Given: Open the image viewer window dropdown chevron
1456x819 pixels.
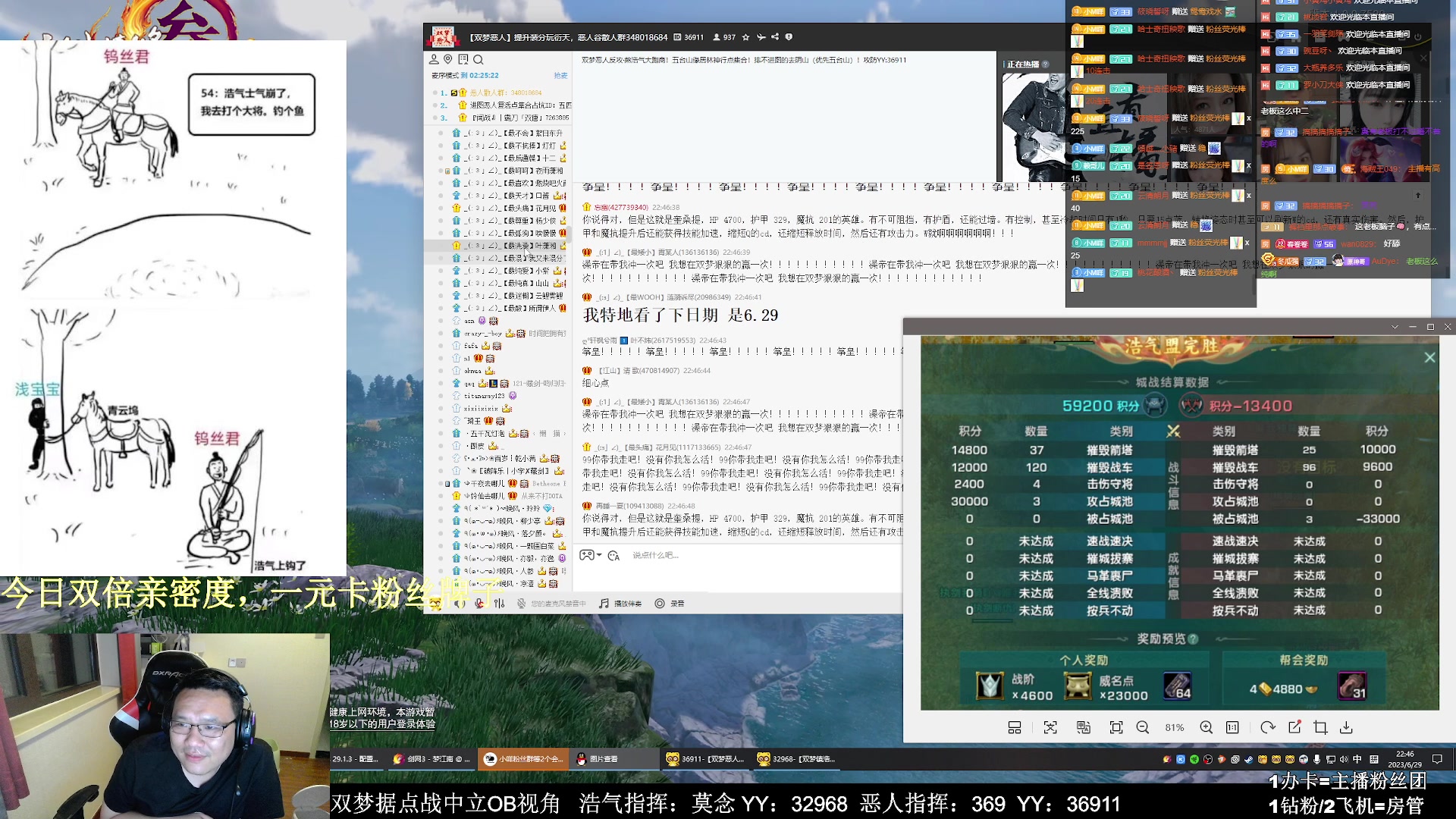Looking at the screenshot, I should [x=1395, y=327].
